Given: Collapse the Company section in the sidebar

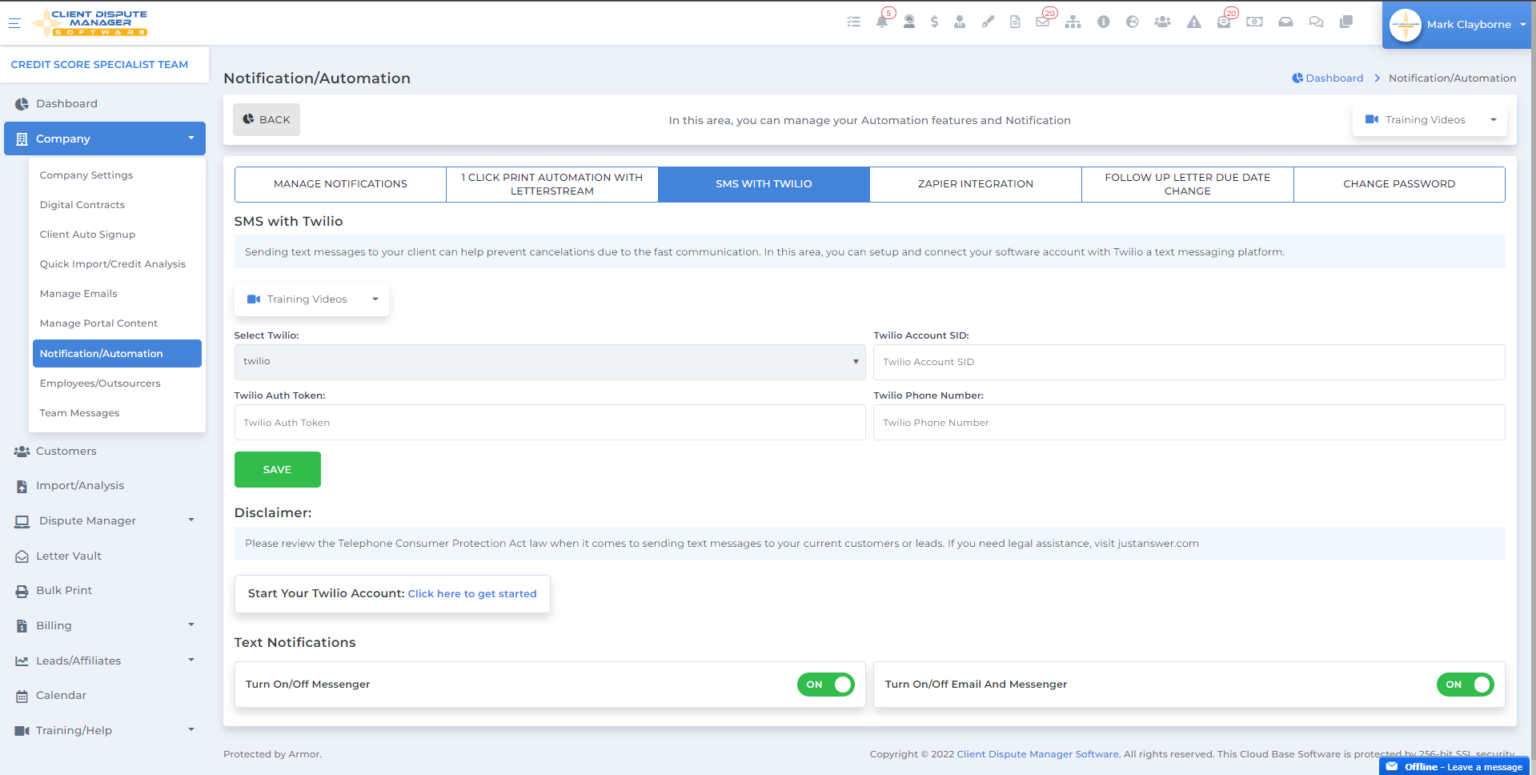Looking at the screenshot, I should pyautogui.click(x=104, y=138).
